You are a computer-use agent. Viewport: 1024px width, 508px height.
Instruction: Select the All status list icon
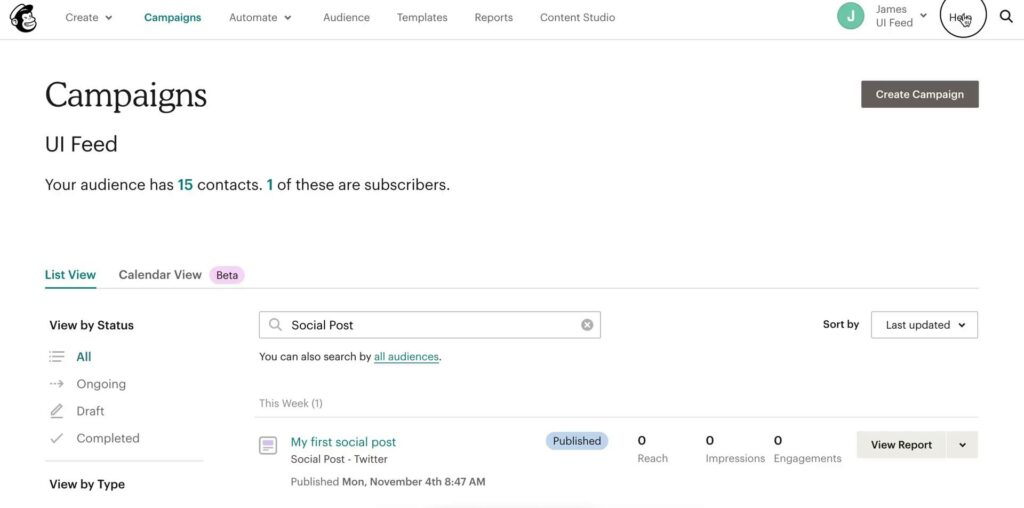pos(57,357)
